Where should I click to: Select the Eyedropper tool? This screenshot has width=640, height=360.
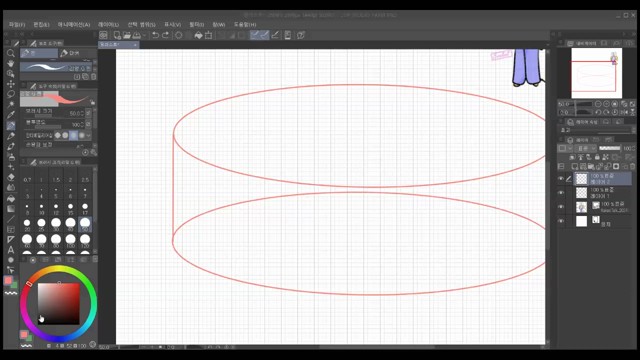[11, 115]
